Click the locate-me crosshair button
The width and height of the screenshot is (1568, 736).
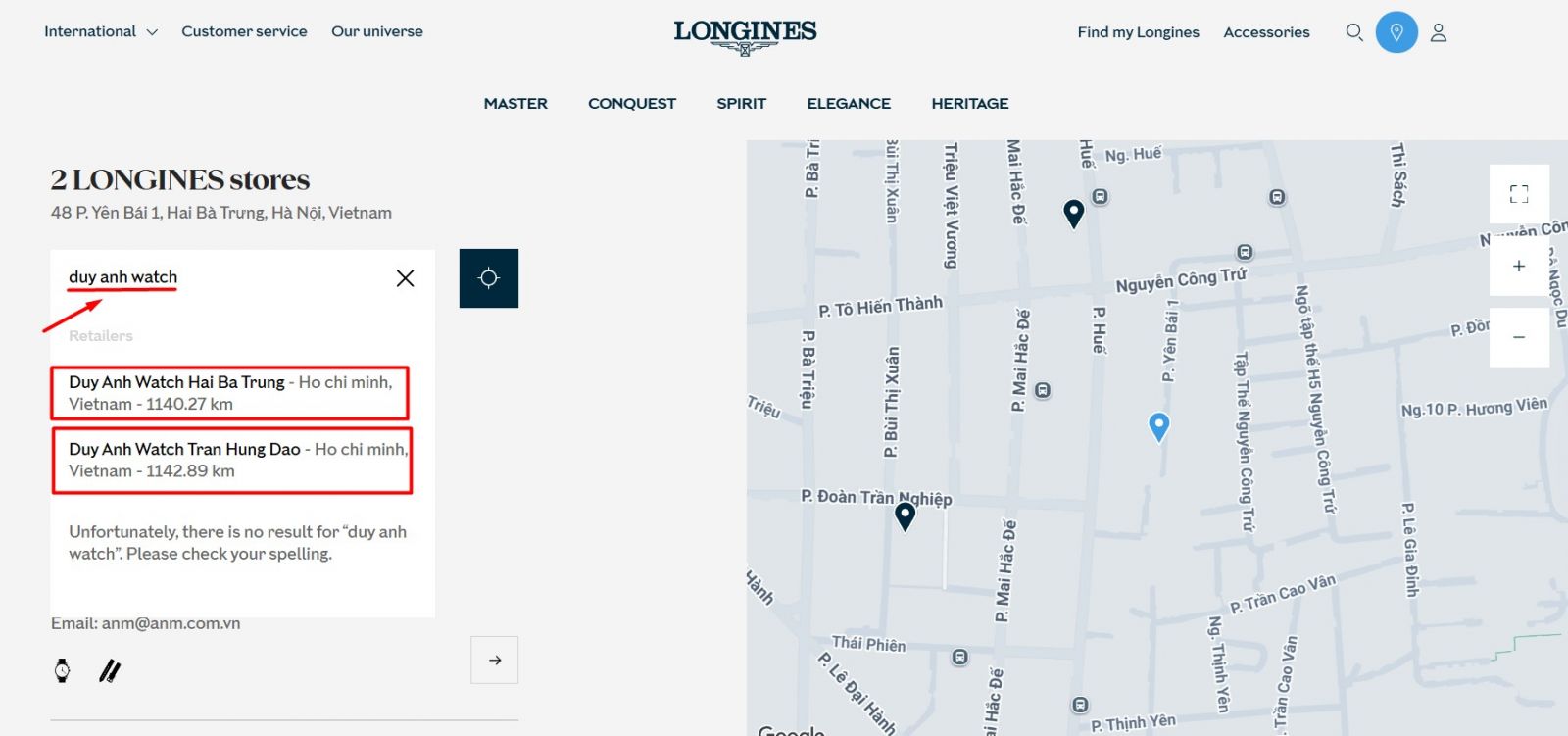489,278
